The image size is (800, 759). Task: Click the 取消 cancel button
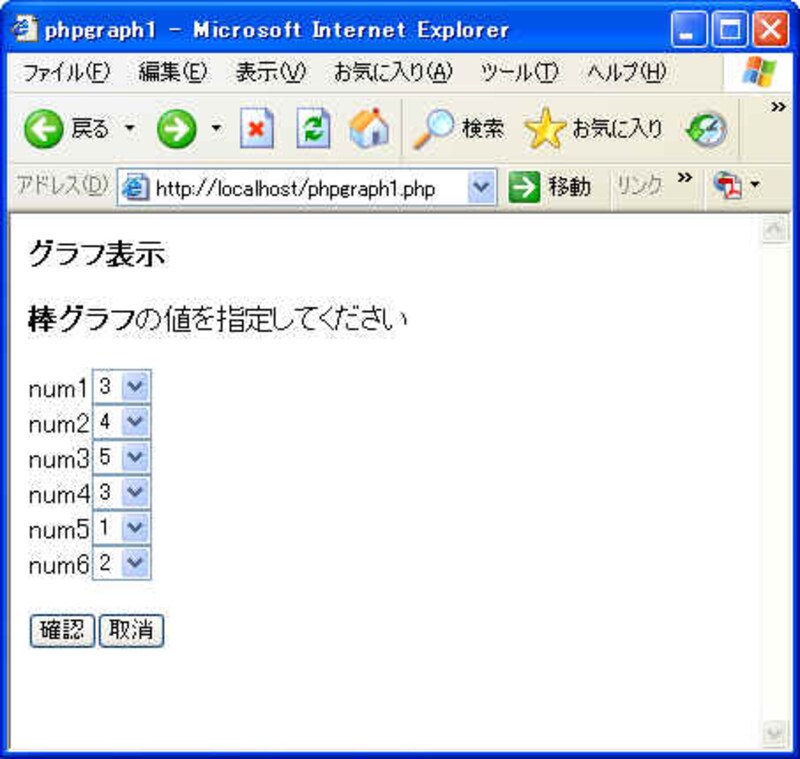(x=131, y=631)
